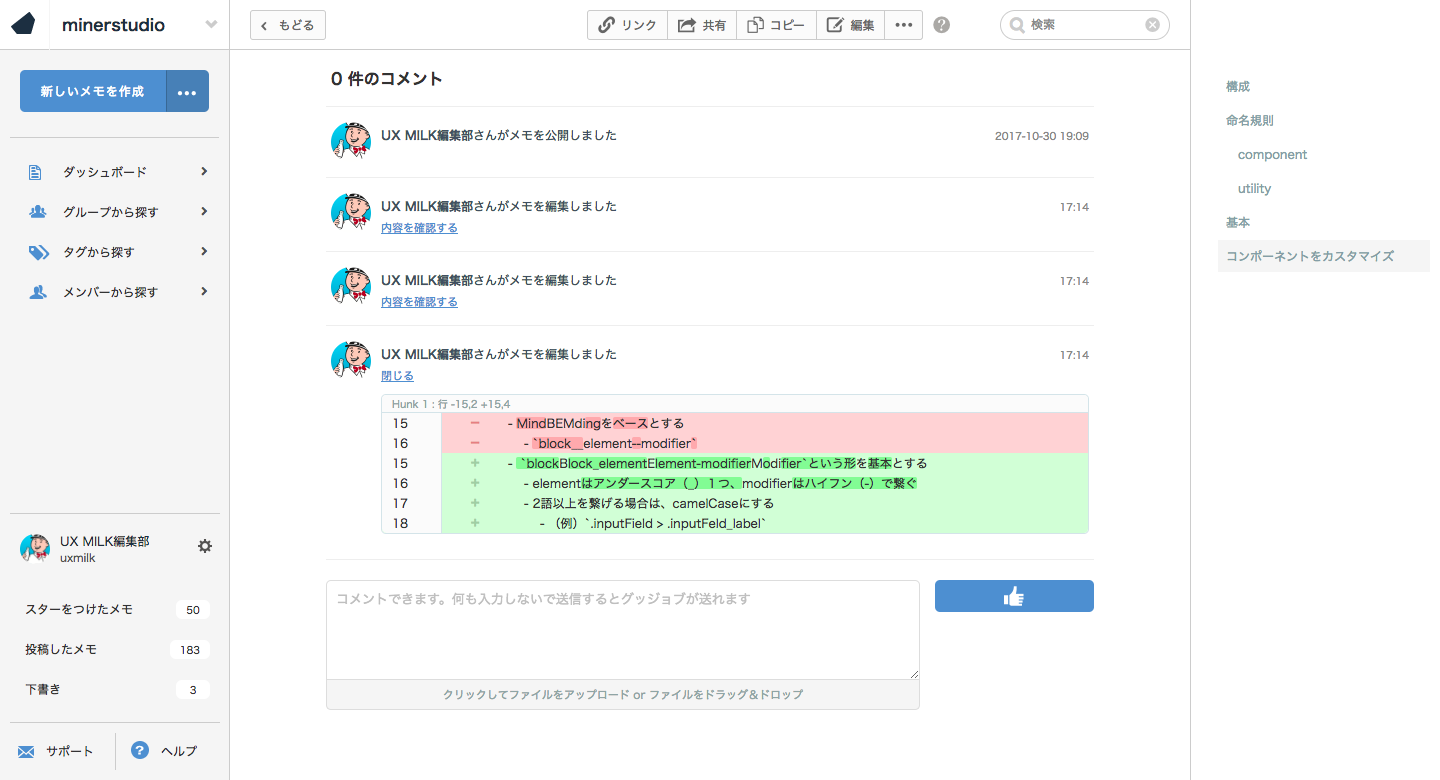Viewport: 1440px width, 780px height.
Task: Click the 新しいメモを作成 button
Action: pos(92,91)
